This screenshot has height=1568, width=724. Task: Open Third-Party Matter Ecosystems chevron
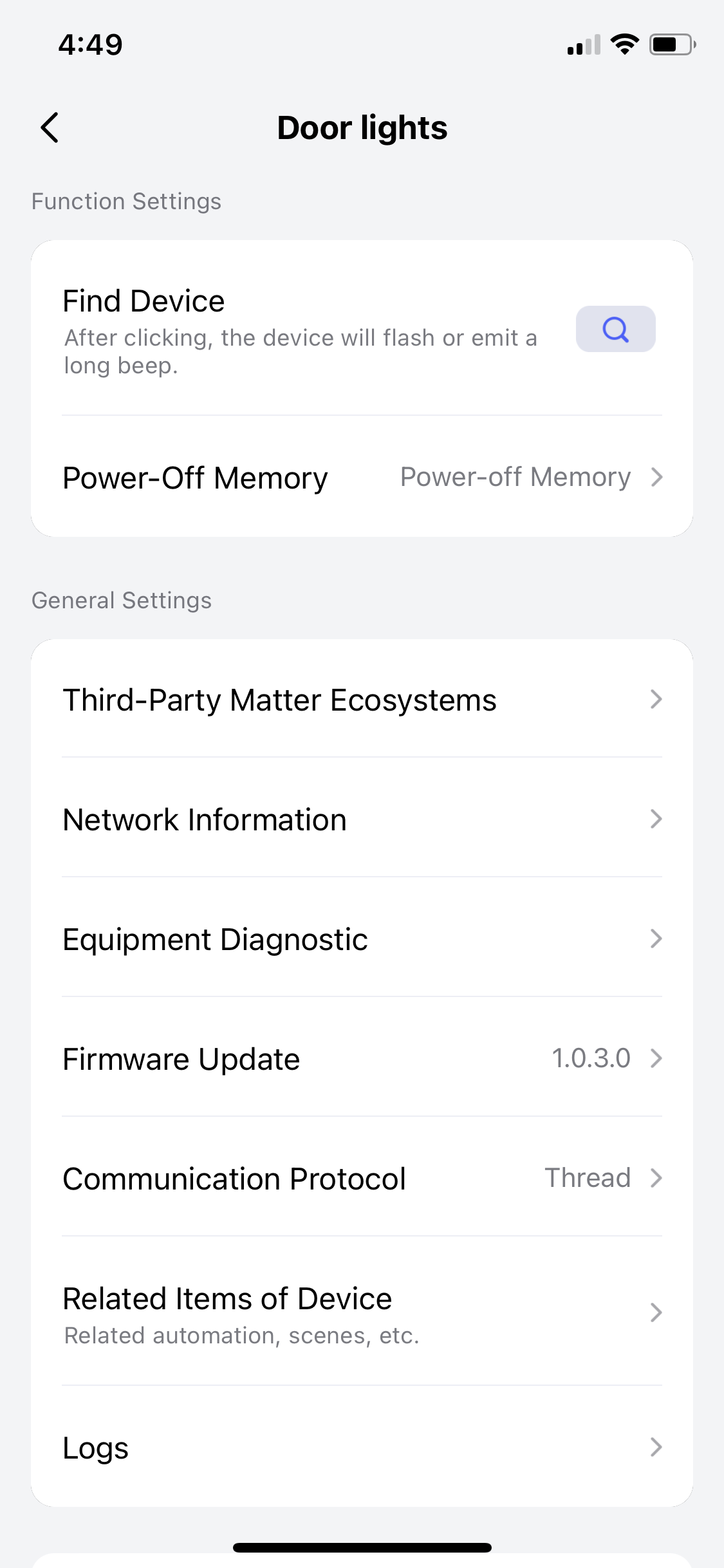pos(656,699)
